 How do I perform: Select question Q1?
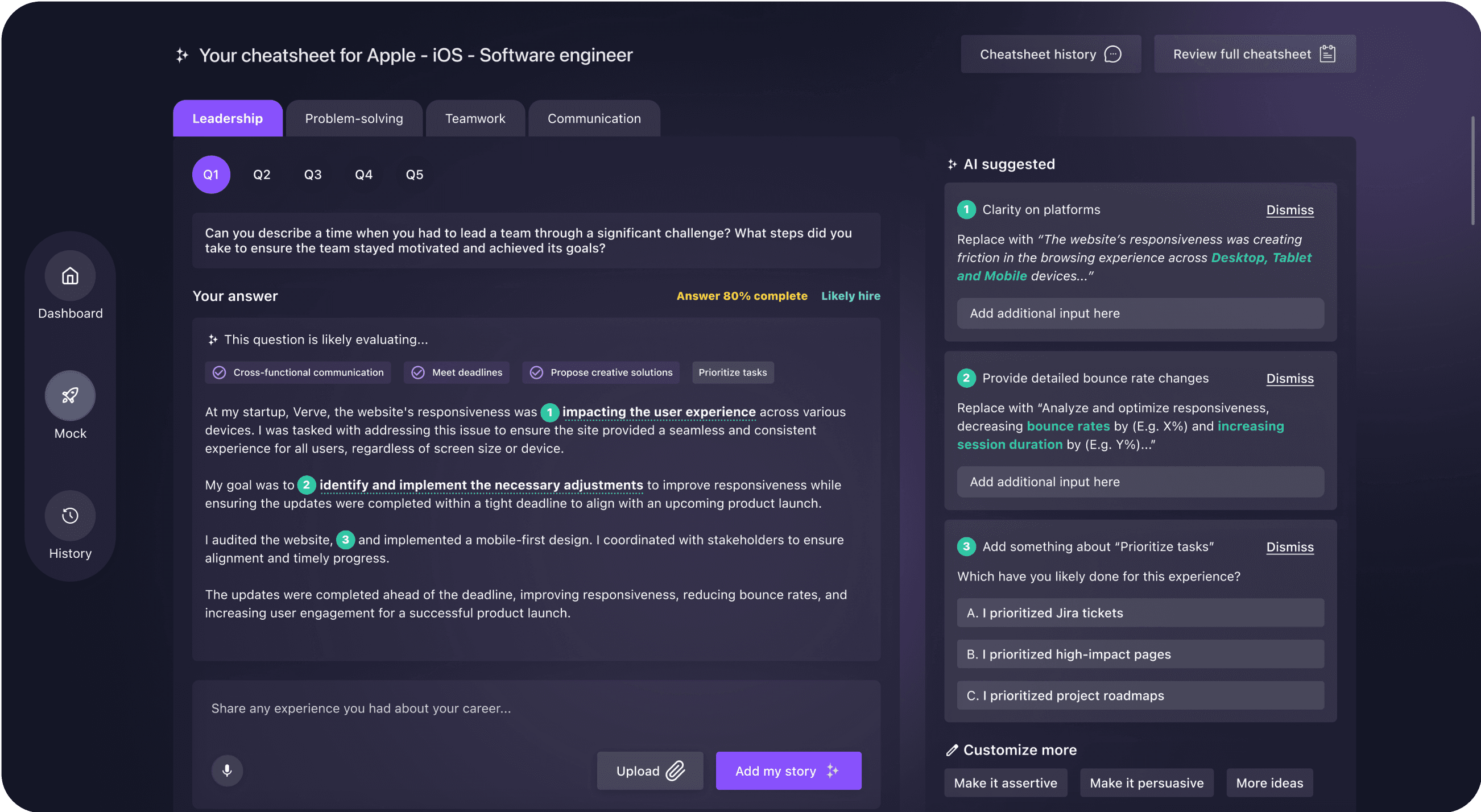pyautogui.click(x=211, y=174)
